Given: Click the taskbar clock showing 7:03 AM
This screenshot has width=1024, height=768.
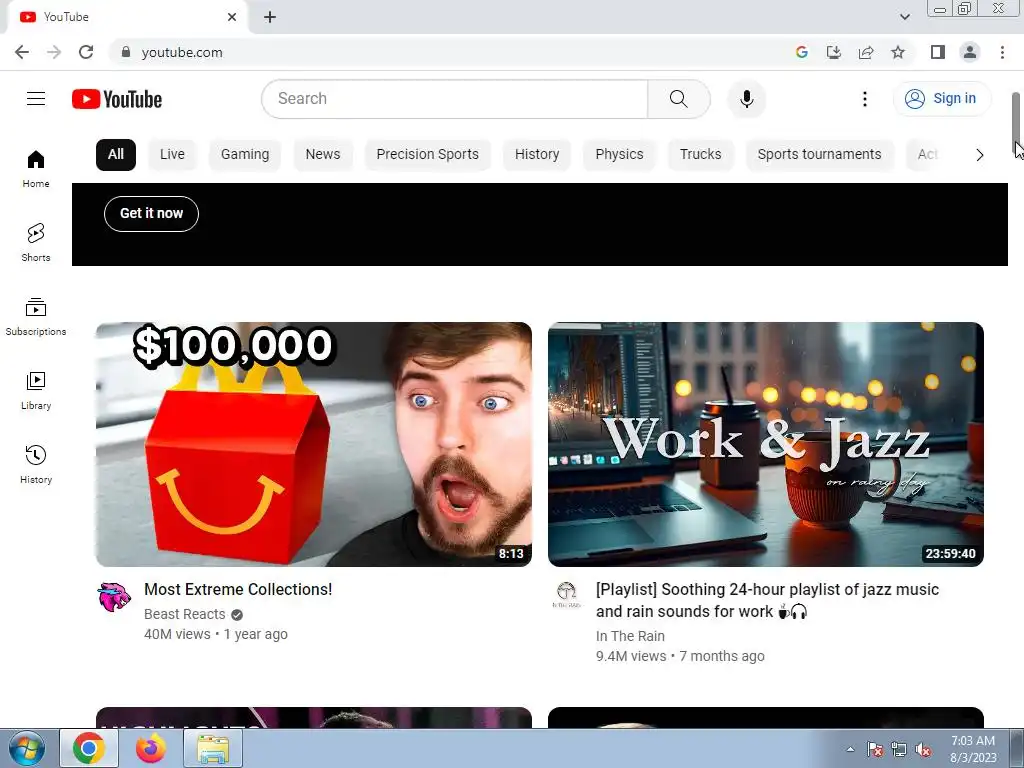Looking at the screenshot, I should click(972, 749).
